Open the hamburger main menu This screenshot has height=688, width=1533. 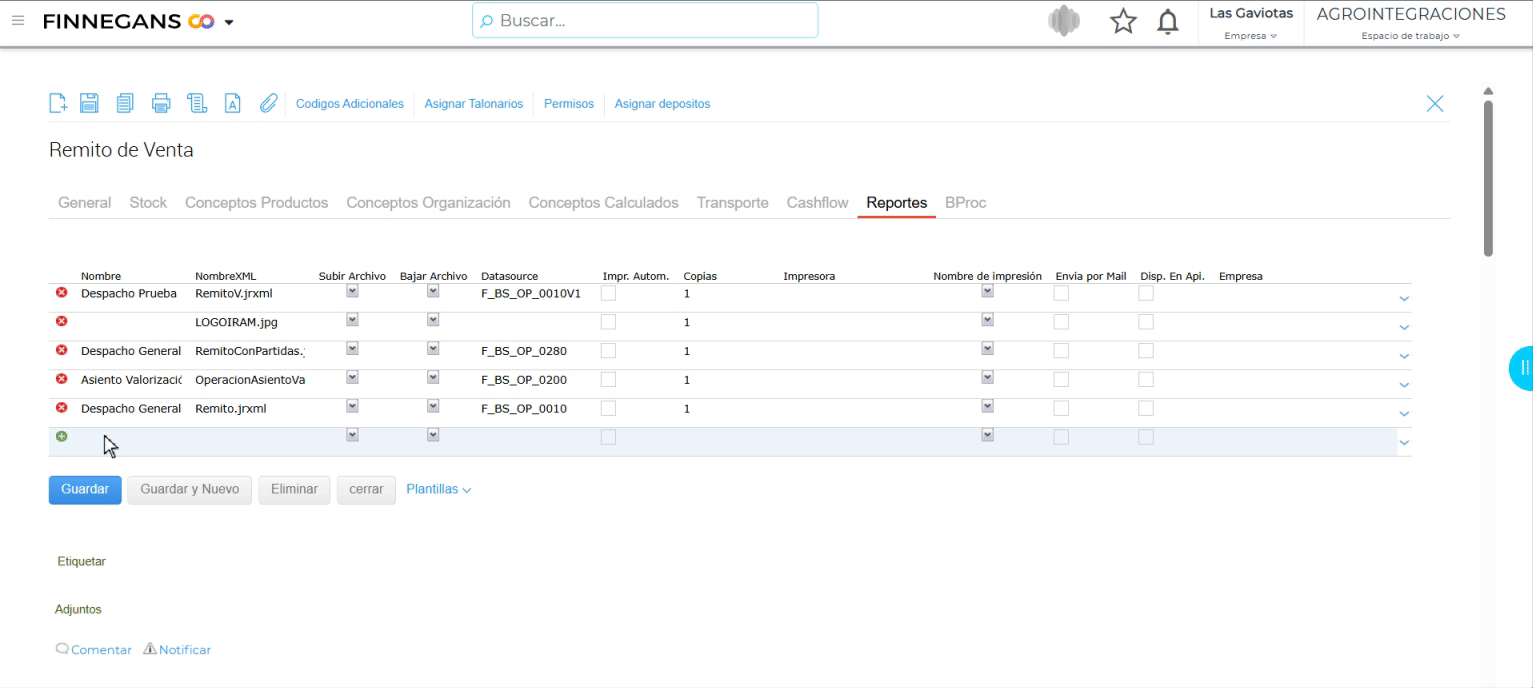click(x=18, y=21)
